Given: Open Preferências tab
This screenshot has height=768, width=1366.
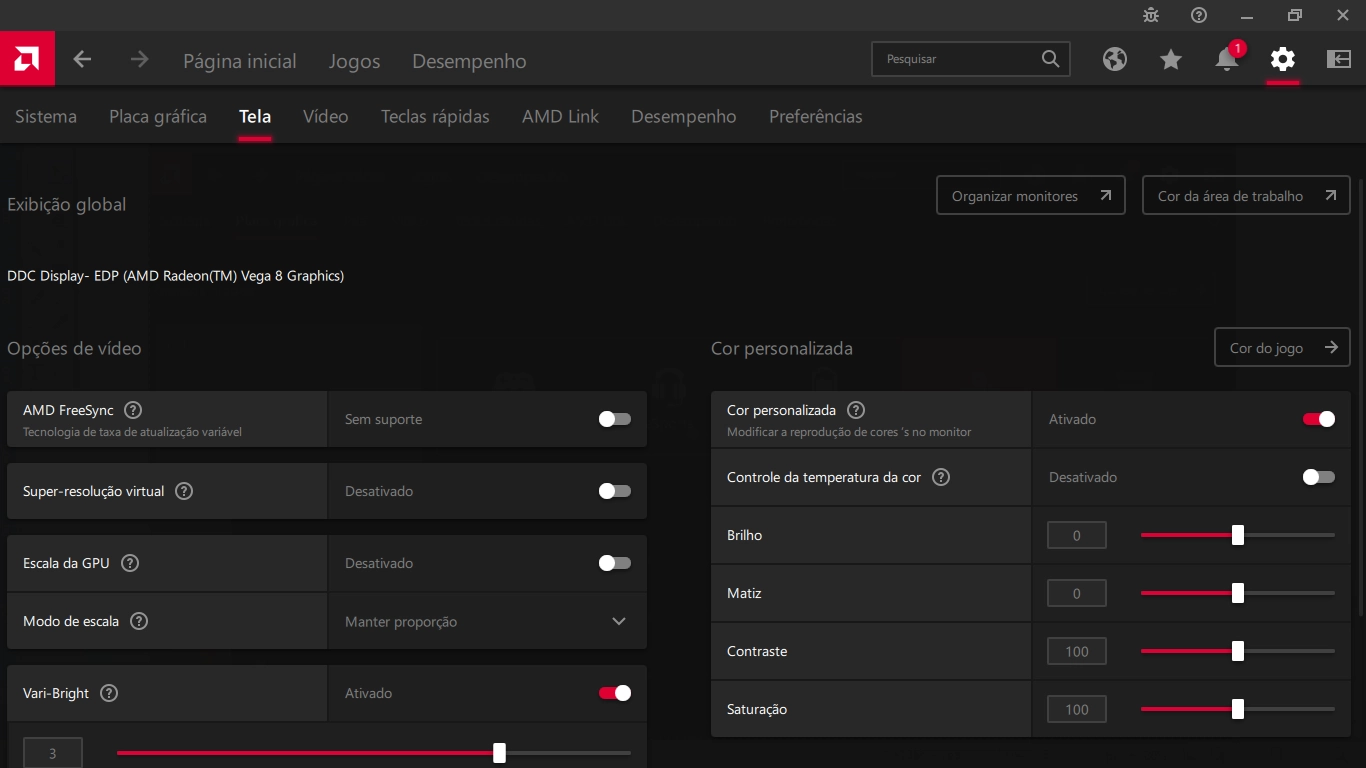Looking at the screenshot, I should (x=816, y=116).
